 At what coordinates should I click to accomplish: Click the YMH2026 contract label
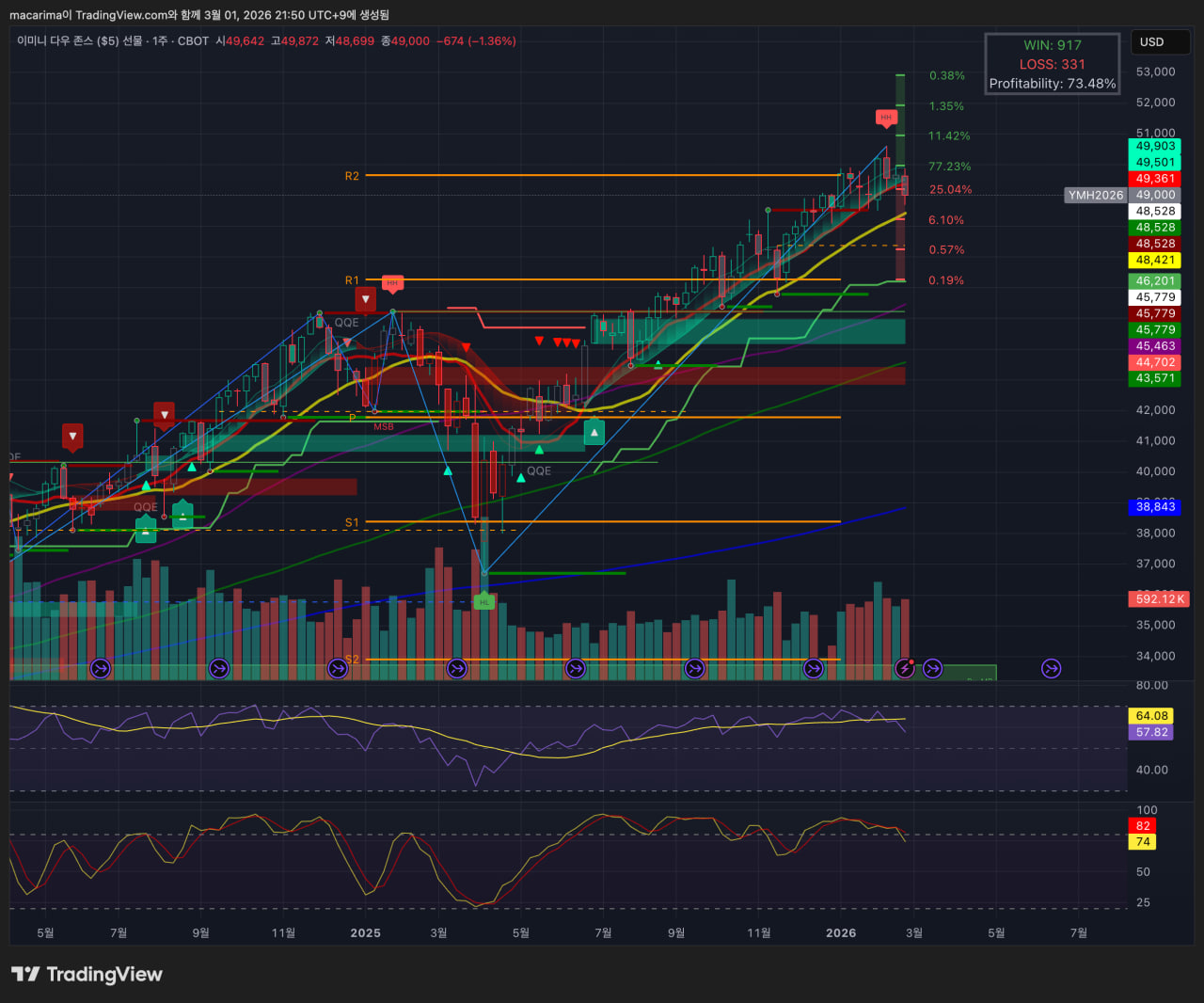[1096, 195]
